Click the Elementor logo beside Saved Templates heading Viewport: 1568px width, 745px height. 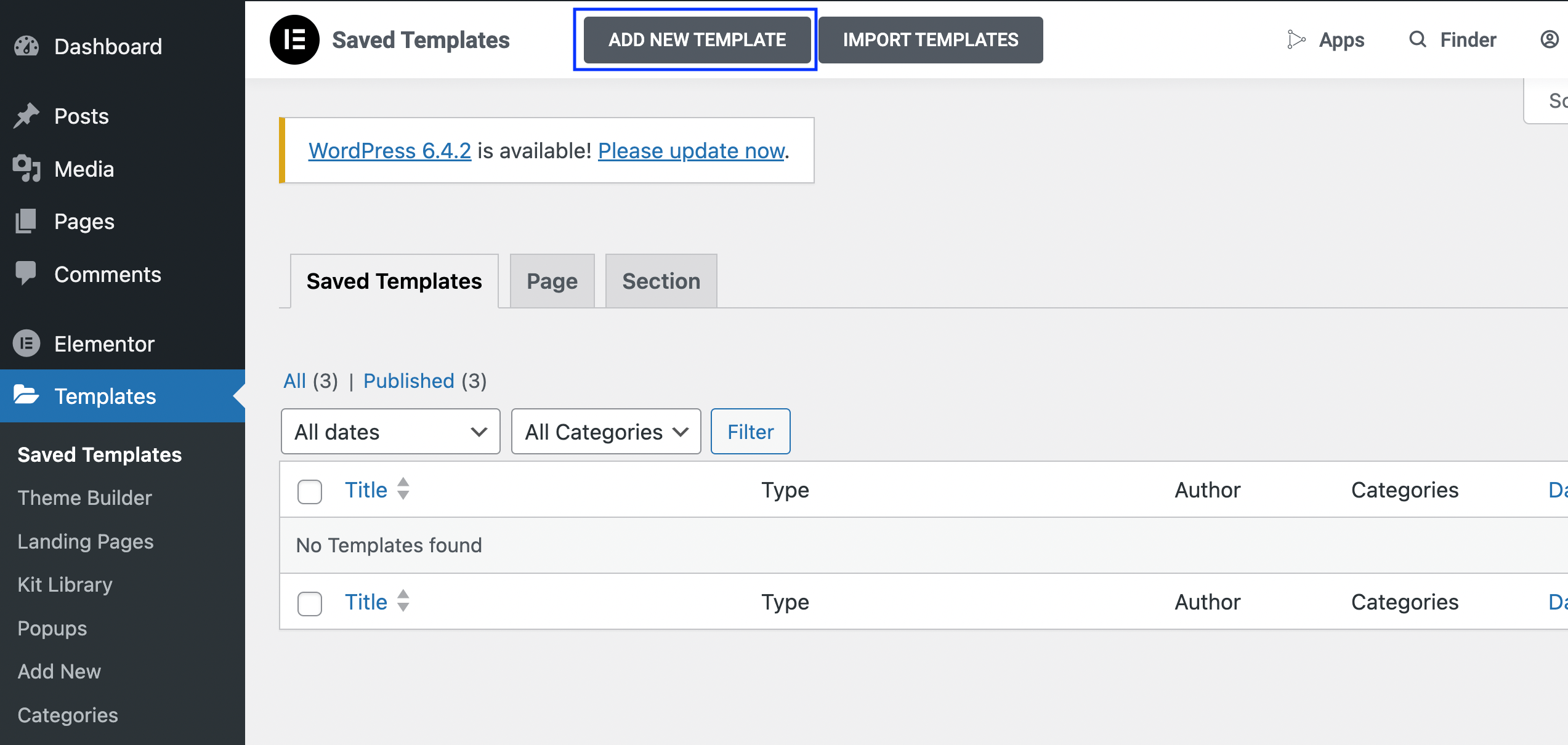click(x=294, y=39)
